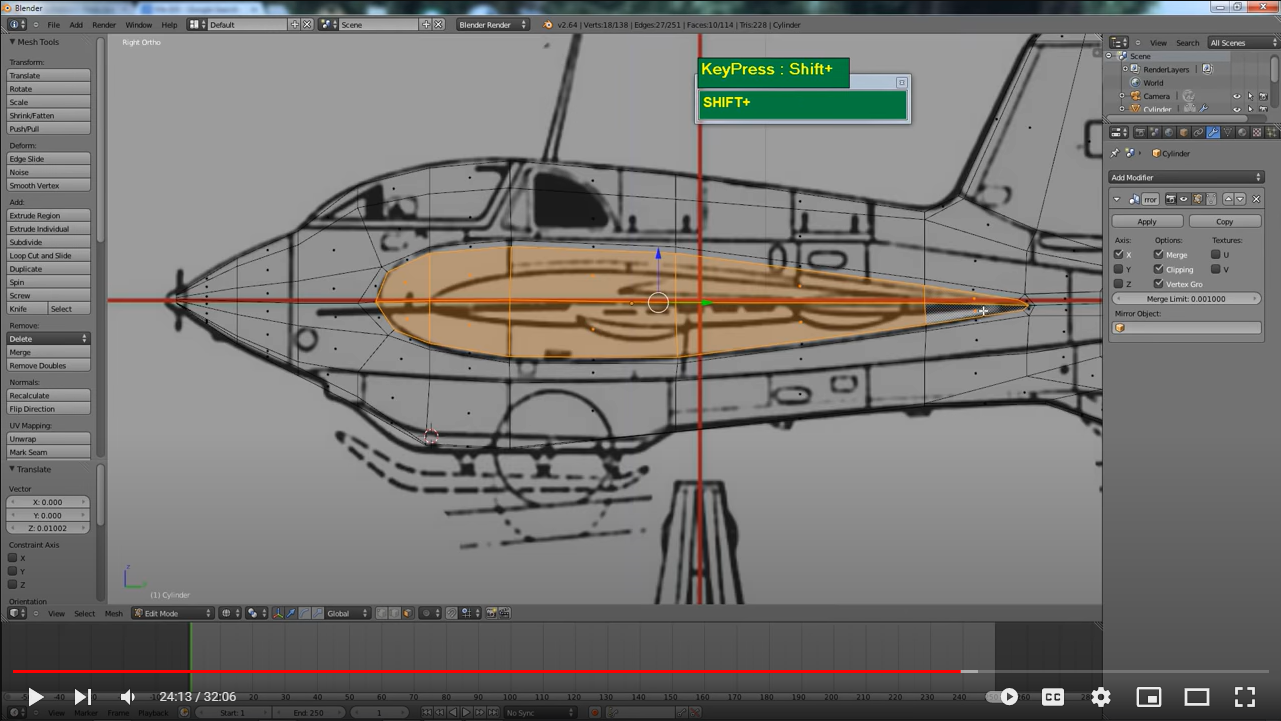Screen dimensions: 1281x721
Task: Click the YouTube settings gear icon
Action: tap(1101, 697)
